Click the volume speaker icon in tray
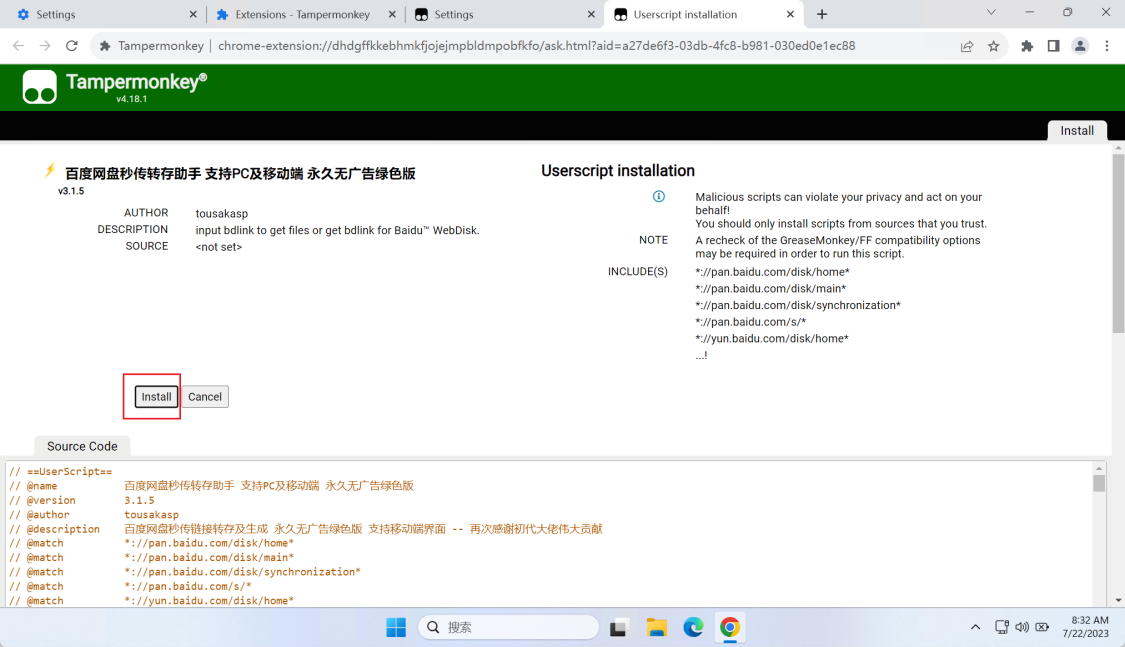The width and height of the screenshot is (1125, 647). tap(1022, 627)
